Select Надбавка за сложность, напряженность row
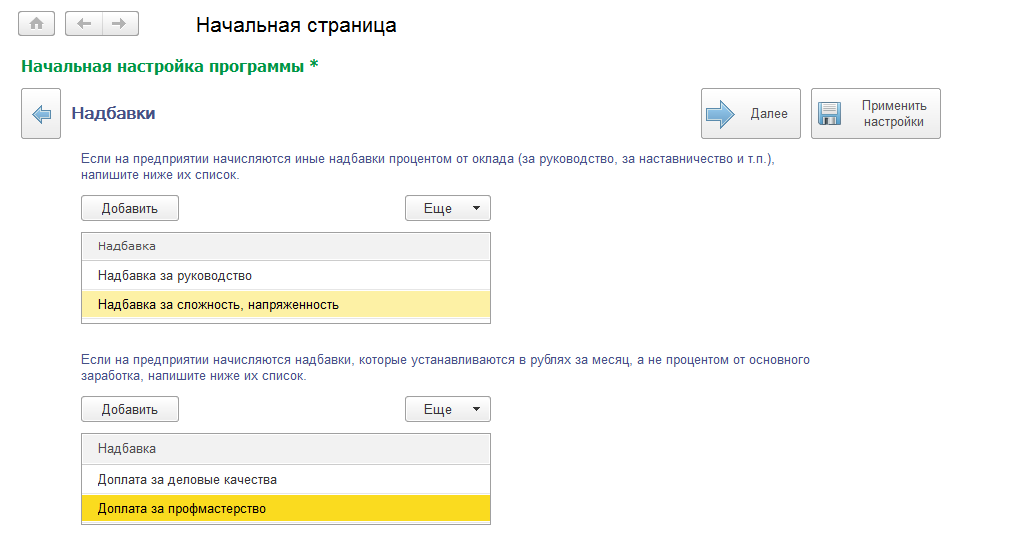The image size is (1020, 541). pos(285,304)
